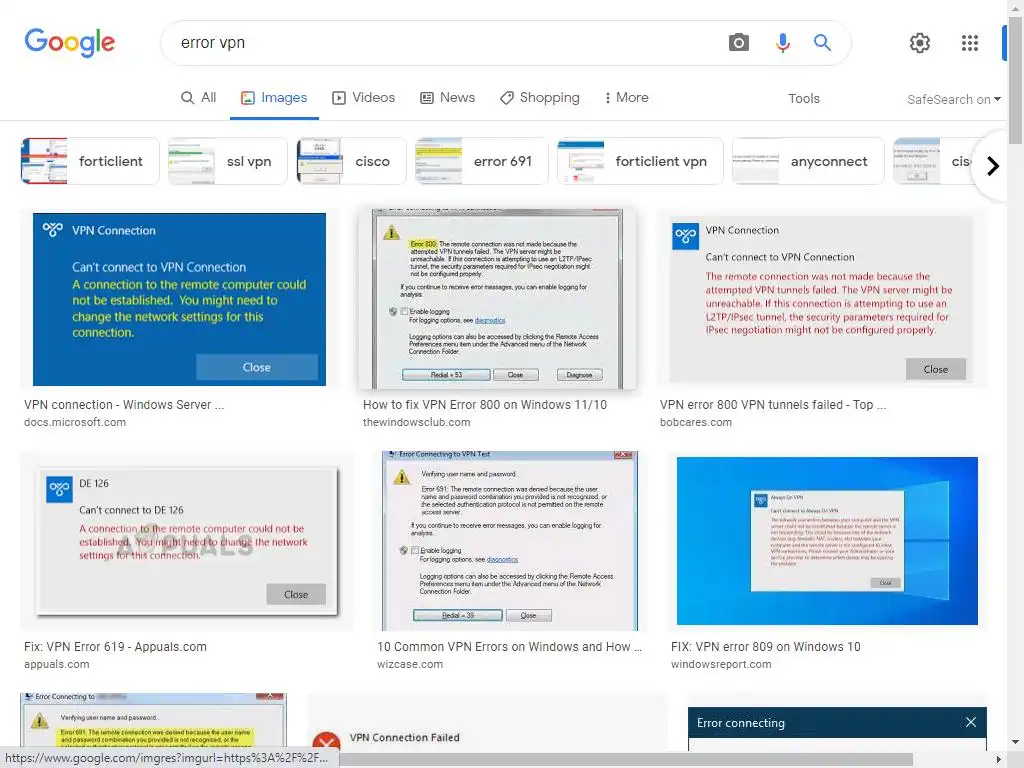
Task: Open the blue VPN Connection image from docs.microsoft.com
Action: pos(180,299)
